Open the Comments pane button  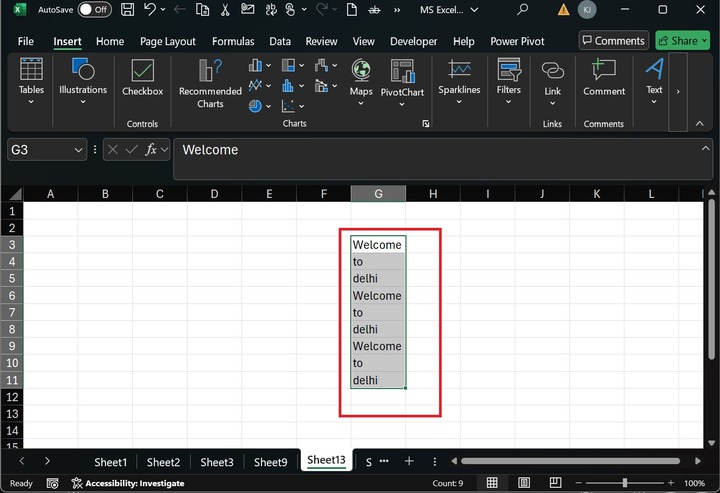tap(613, 41)
